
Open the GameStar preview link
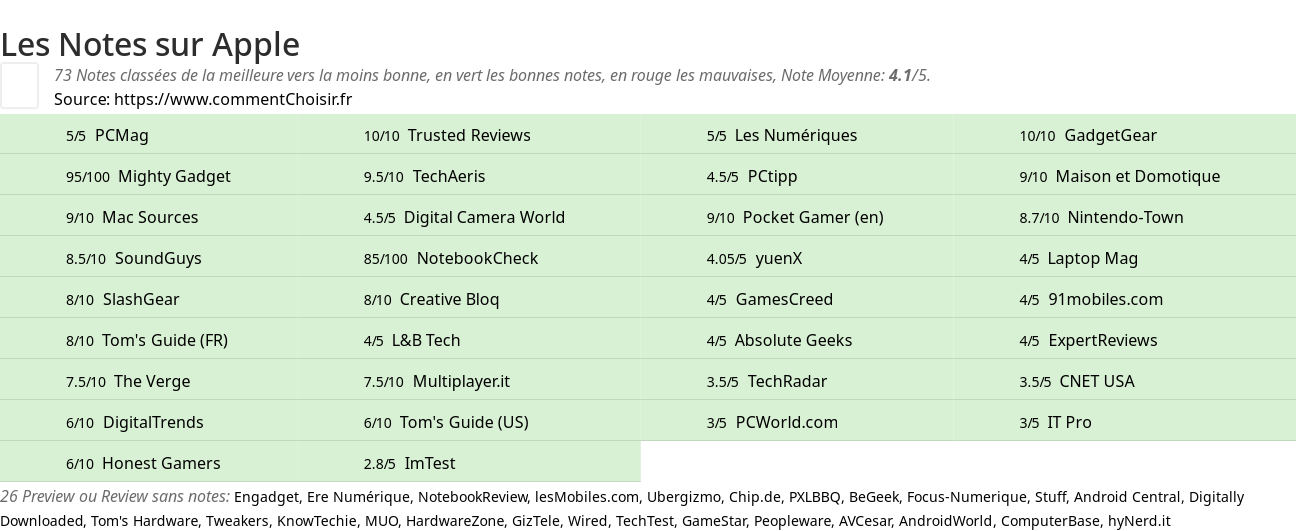[714, 521]
